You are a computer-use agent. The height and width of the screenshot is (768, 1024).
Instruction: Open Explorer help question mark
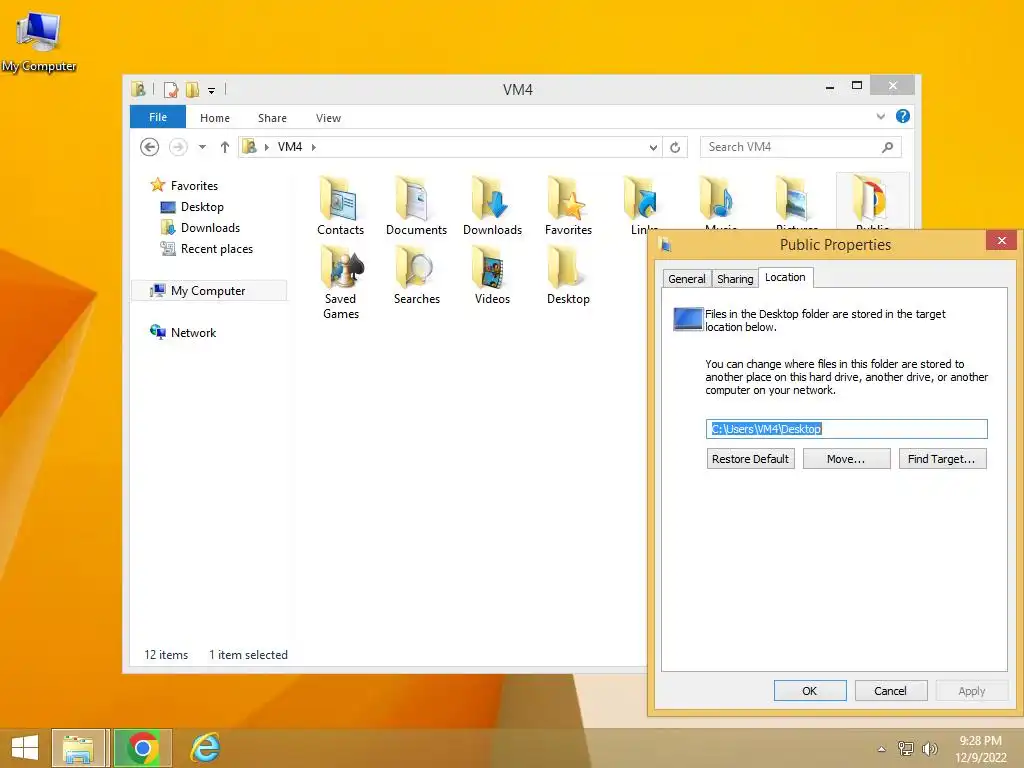(x=903, y=116)
